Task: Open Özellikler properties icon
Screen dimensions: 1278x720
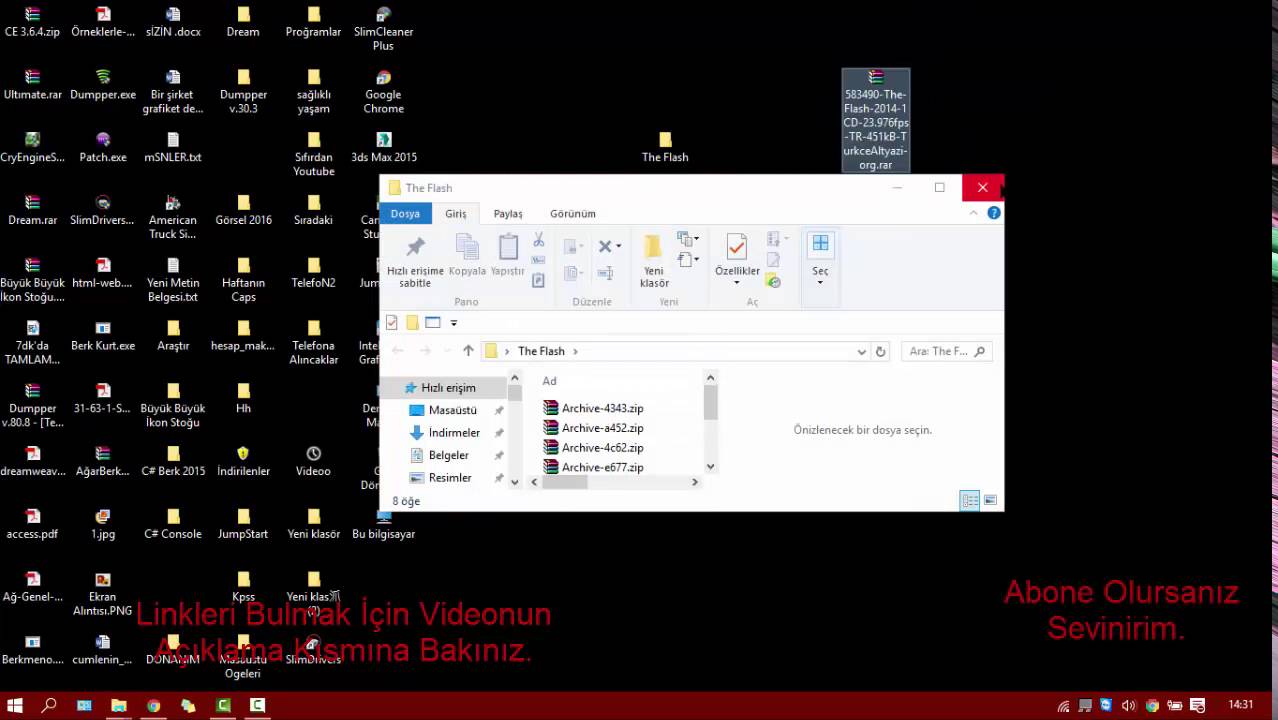Action: pyautogui.click(x=736, y=246)
